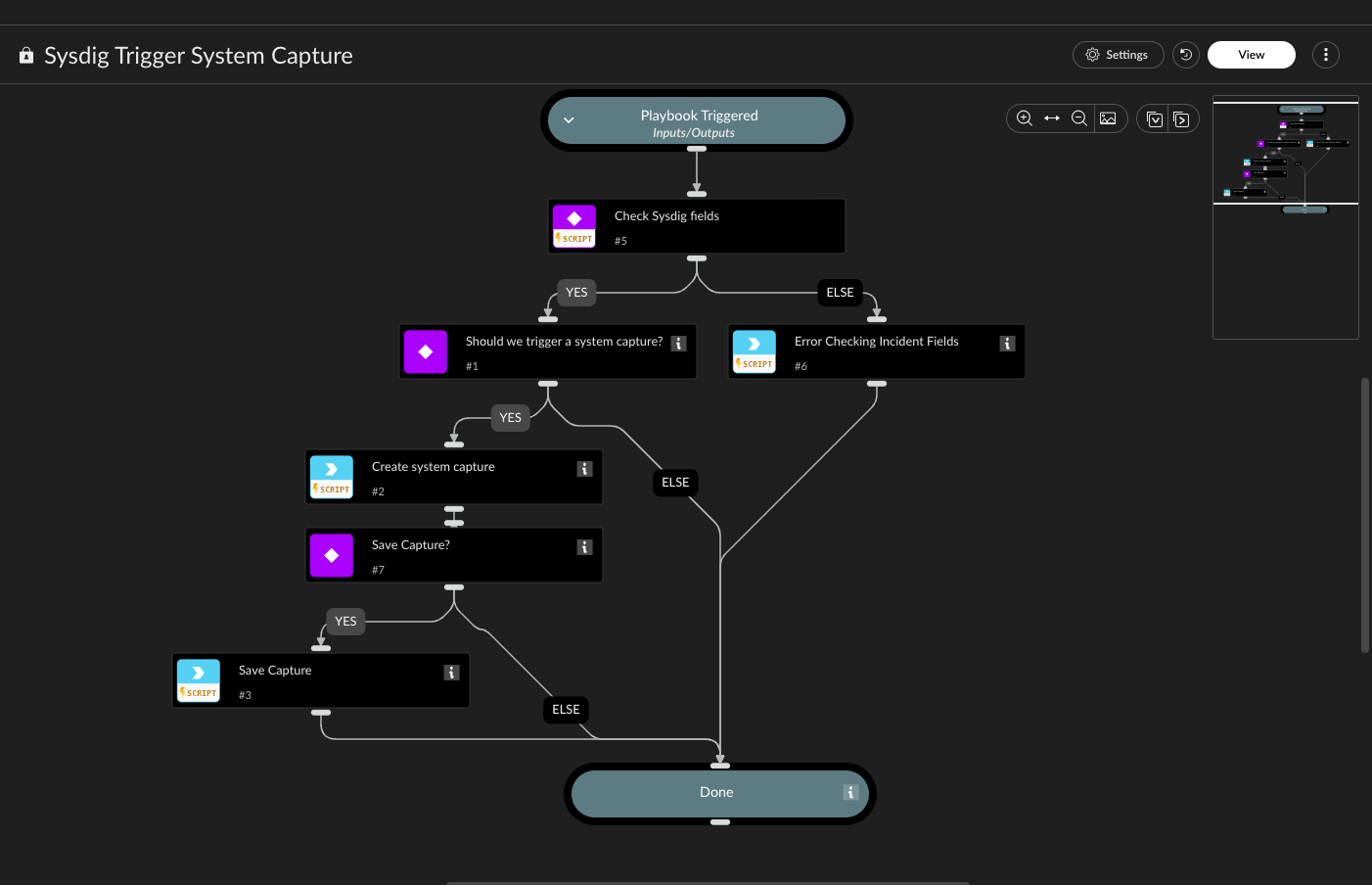The image size is (1372, 885).
Task: Select the Done end node
Action: 720,794
